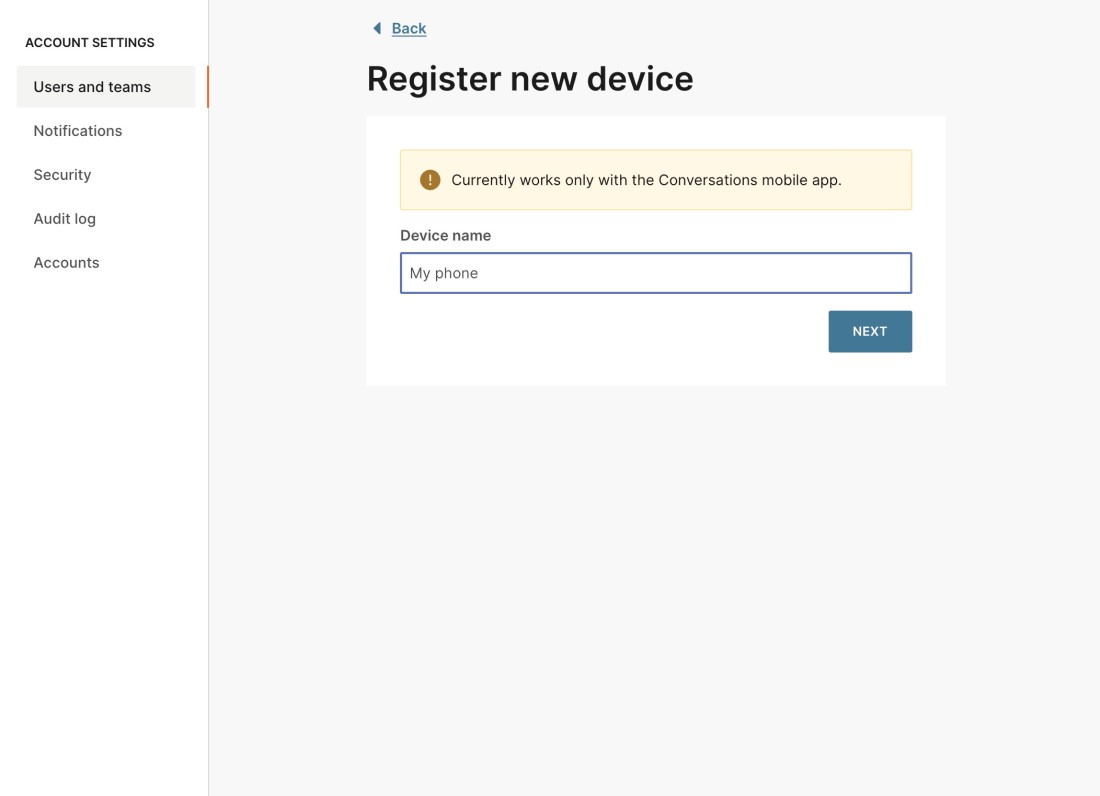
Task: Click the orange warning exclamation icon
Action: point(430,180)
